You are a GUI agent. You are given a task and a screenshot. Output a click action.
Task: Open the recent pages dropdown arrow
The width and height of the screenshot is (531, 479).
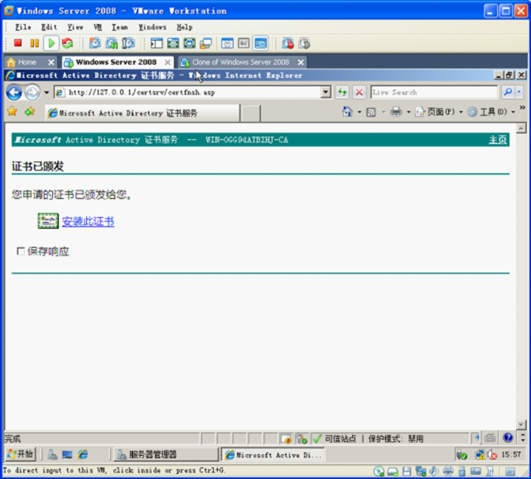pyautogui.click(x=46, y=92)
